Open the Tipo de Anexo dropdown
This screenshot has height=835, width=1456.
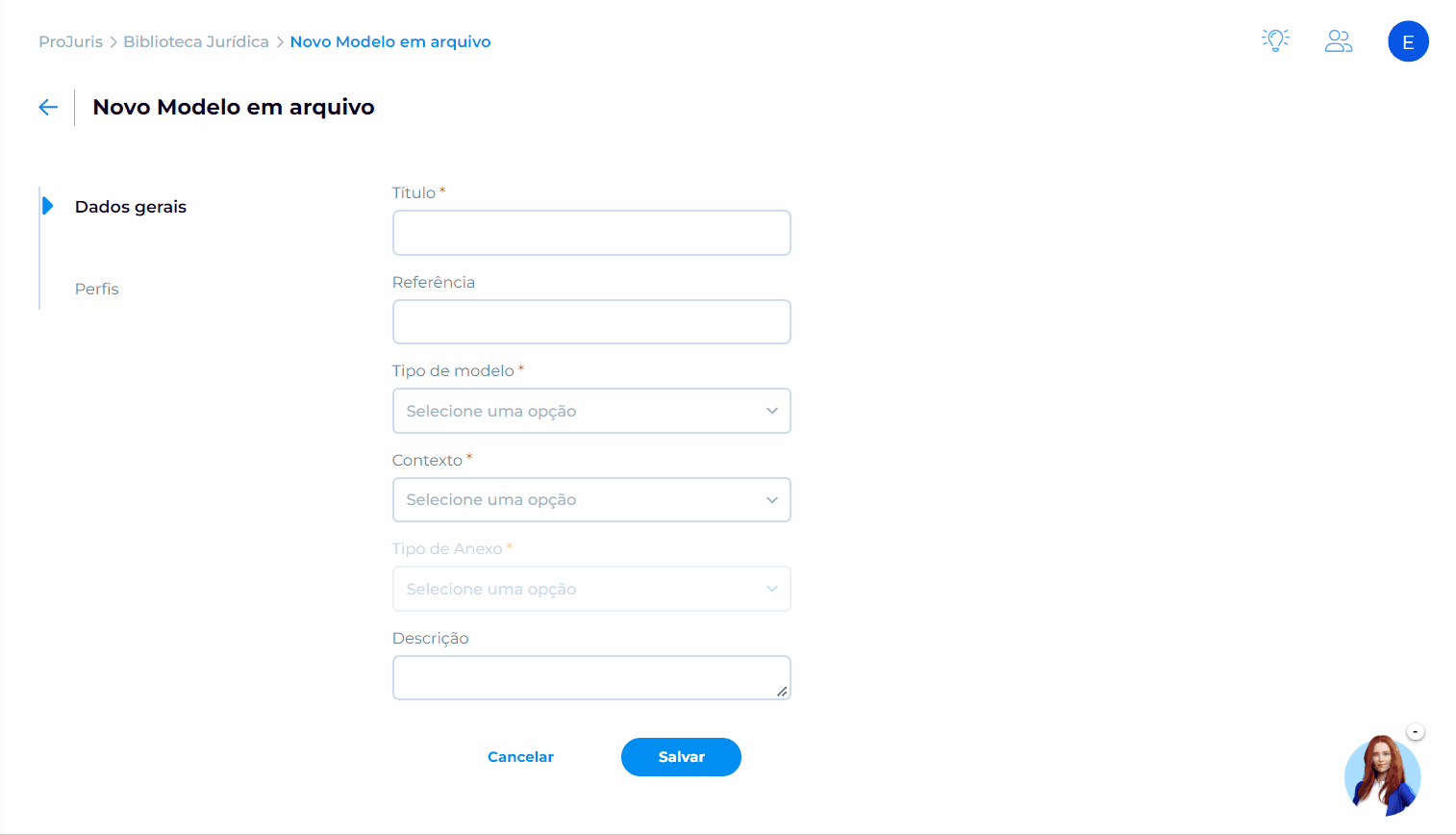click(591, 589)
